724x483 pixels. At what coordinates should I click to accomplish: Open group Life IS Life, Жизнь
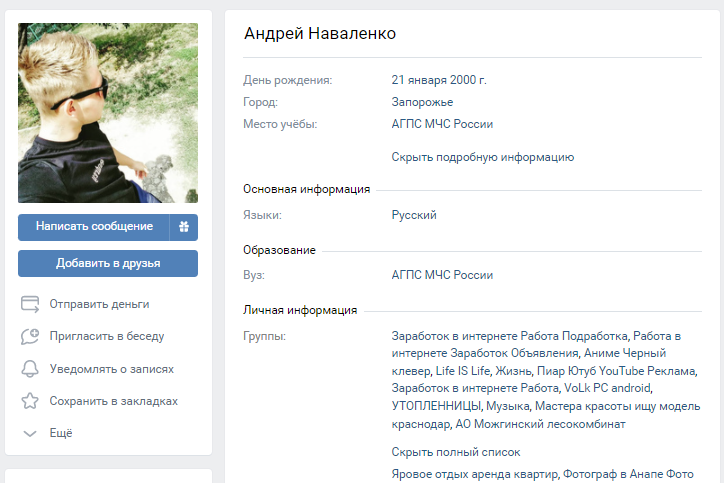pos(483,371)
